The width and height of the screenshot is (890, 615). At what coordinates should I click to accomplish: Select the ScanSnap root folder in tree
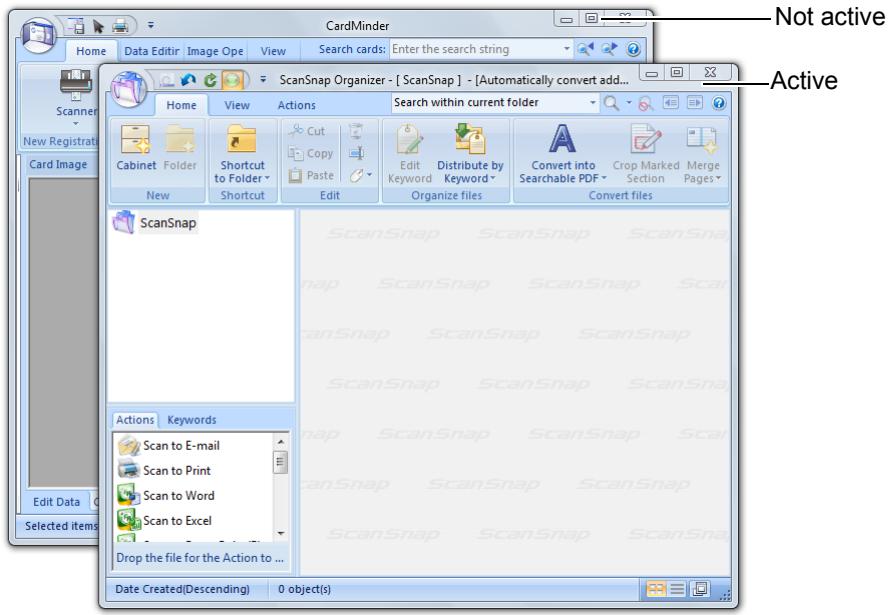(155, 222)
